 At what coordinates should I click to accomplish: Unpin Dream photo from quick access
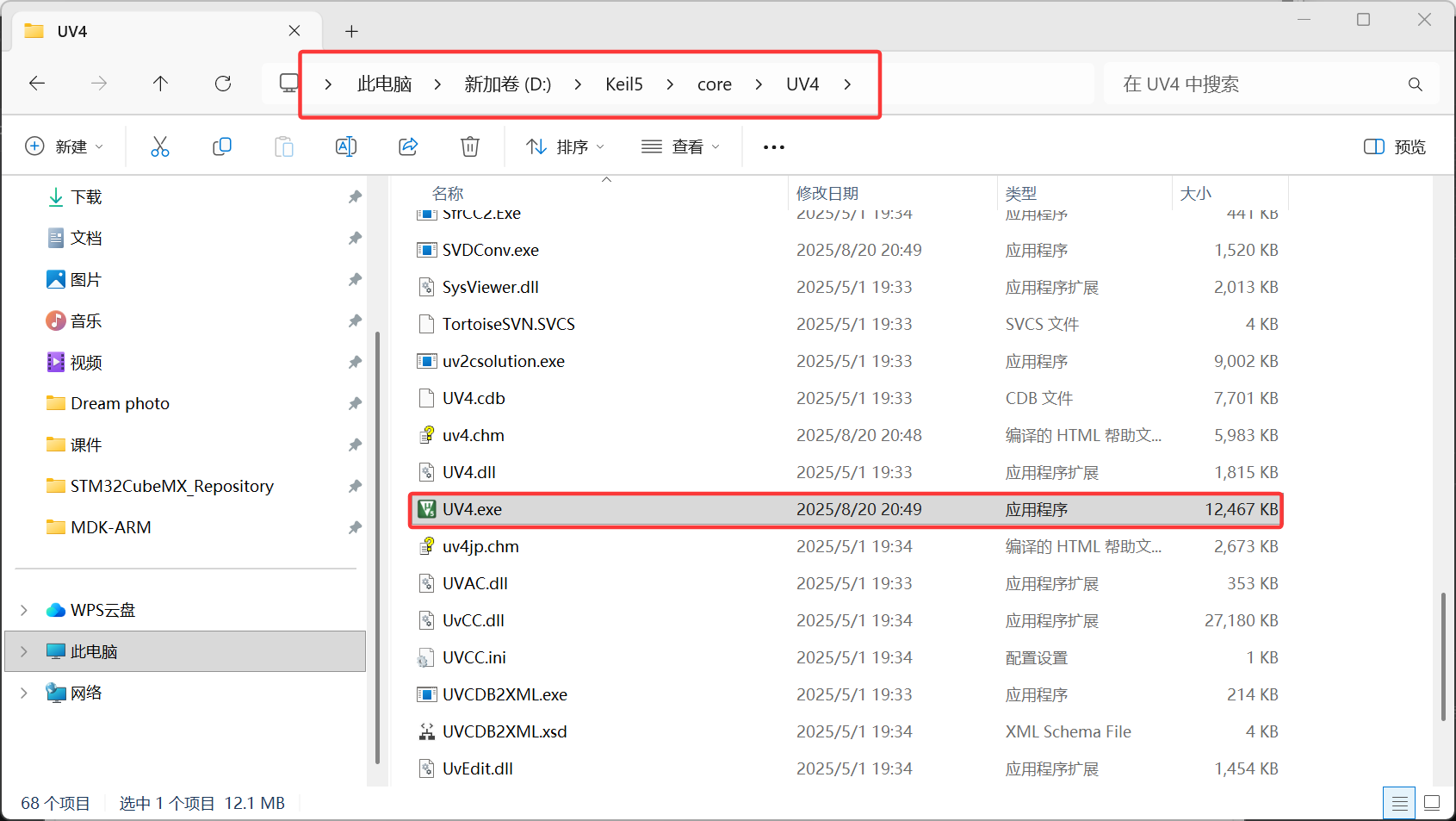click(x=355, y=403)
